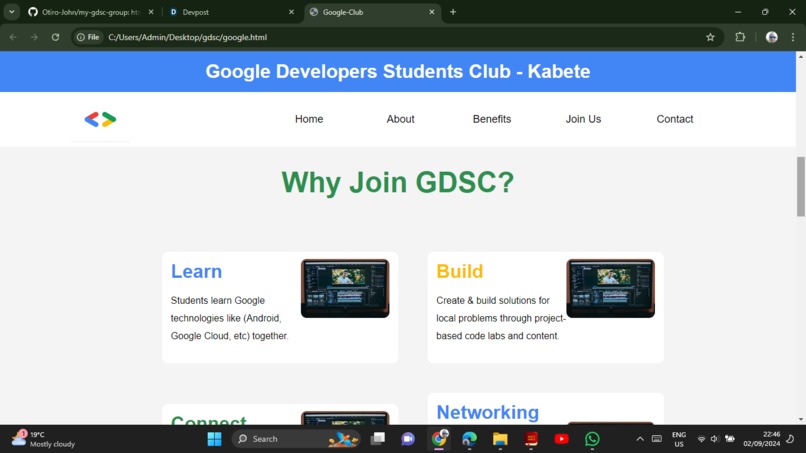
Task: Open WhatsApp from the taskbar
Action: click(x=592, y=439)
